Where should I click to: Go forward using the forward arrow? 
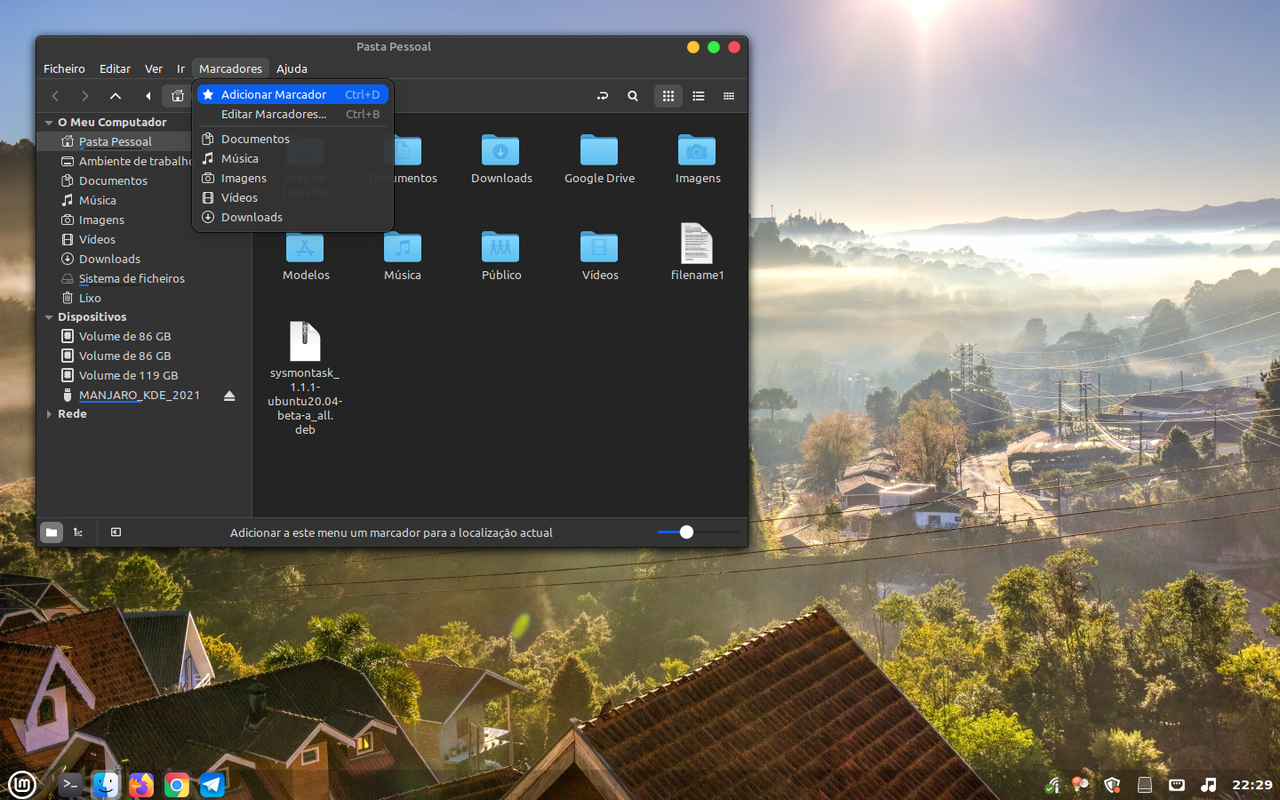point(85,96)
